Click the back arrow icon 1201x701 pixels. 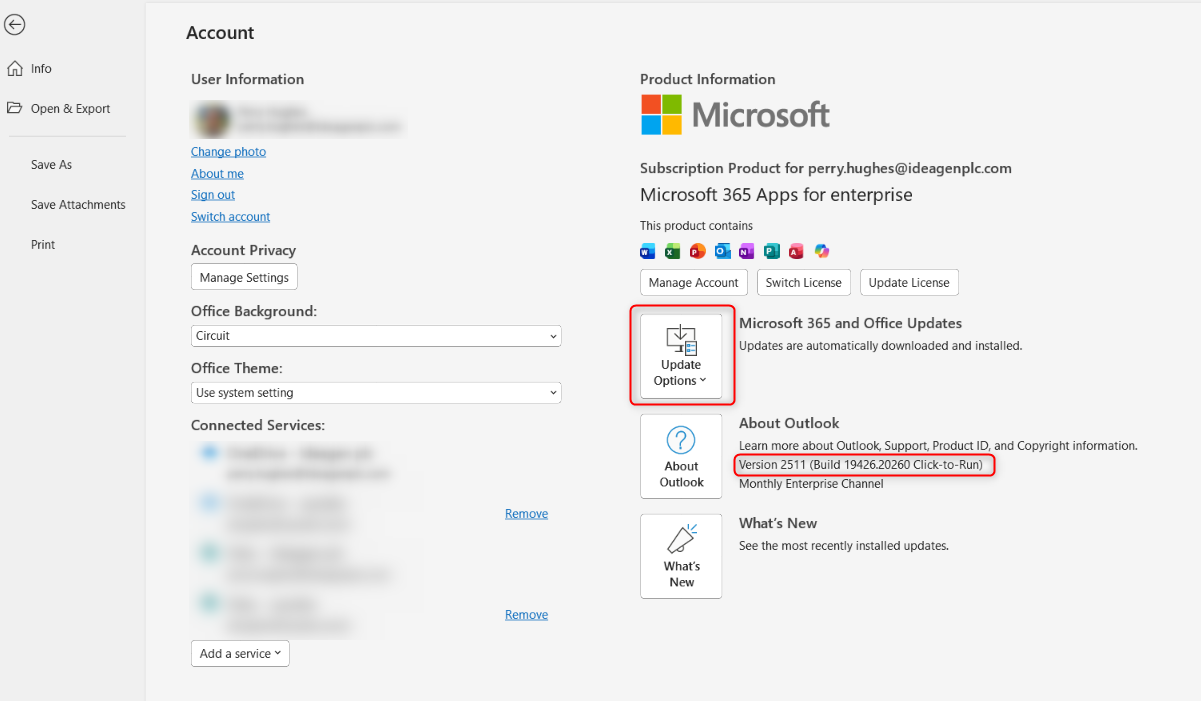[x=15, y=26]
